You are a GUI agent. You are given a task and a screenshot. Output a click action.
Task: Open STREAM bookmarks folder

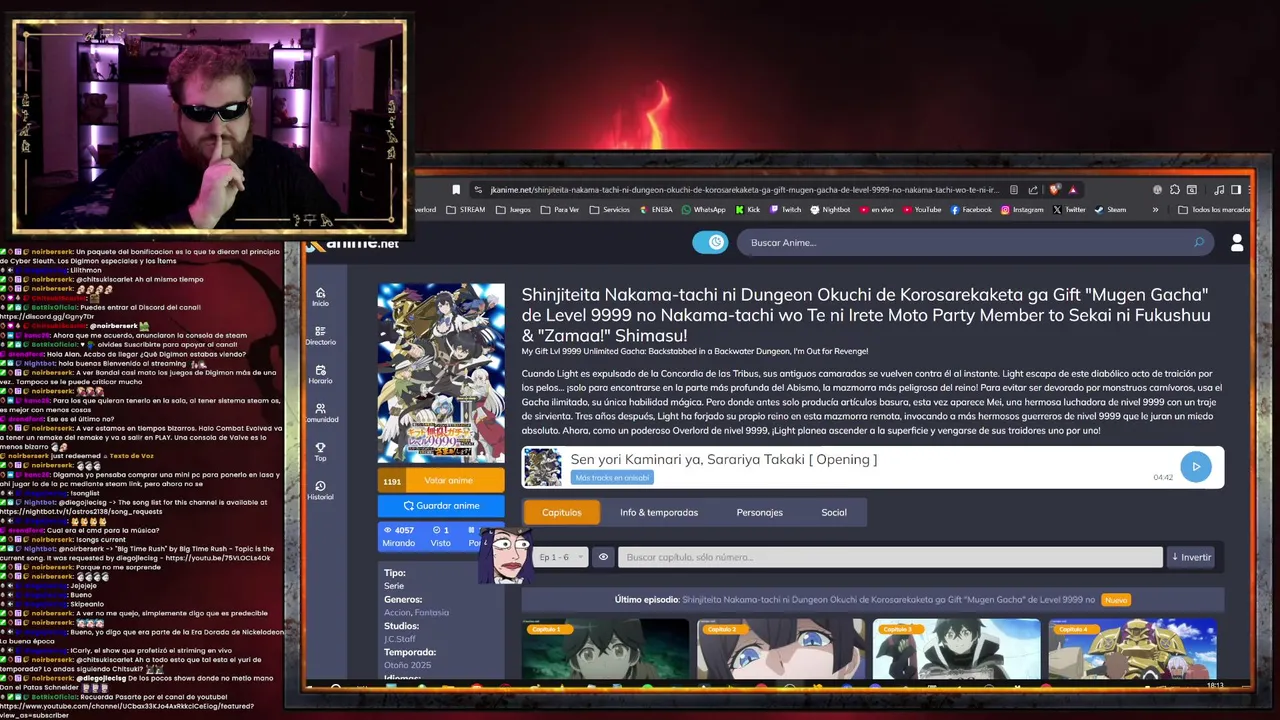tap(465, 210)
